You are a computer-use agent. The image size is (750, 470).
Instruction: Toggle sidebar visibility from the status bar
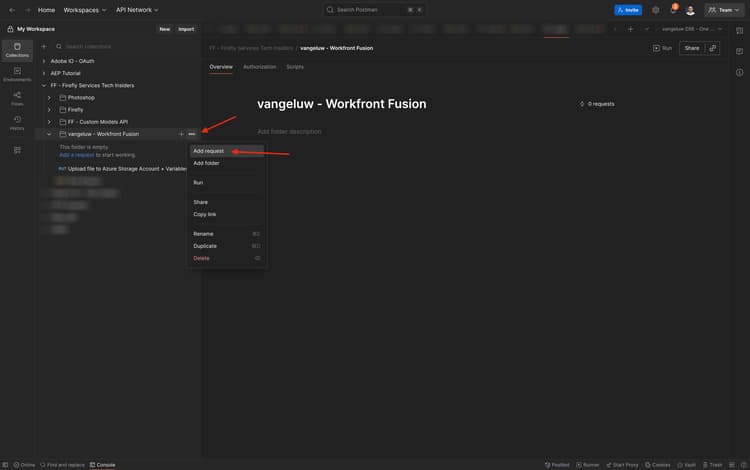[x=5, y=465]
